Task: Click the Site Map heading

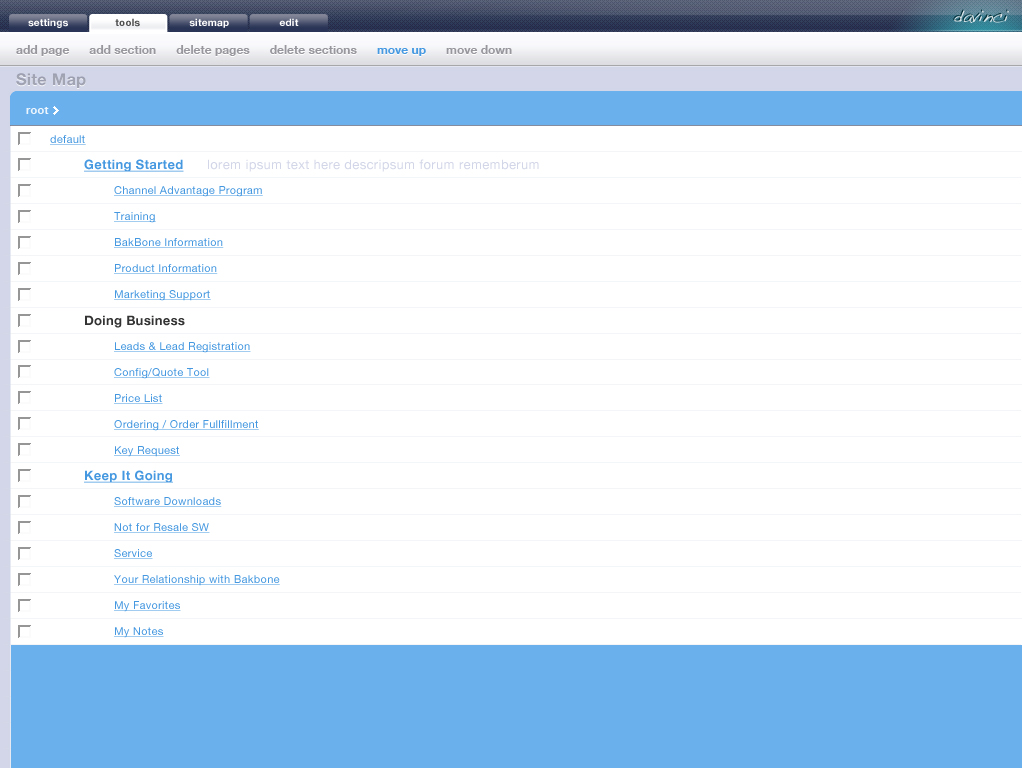Action: coord(51,80)
